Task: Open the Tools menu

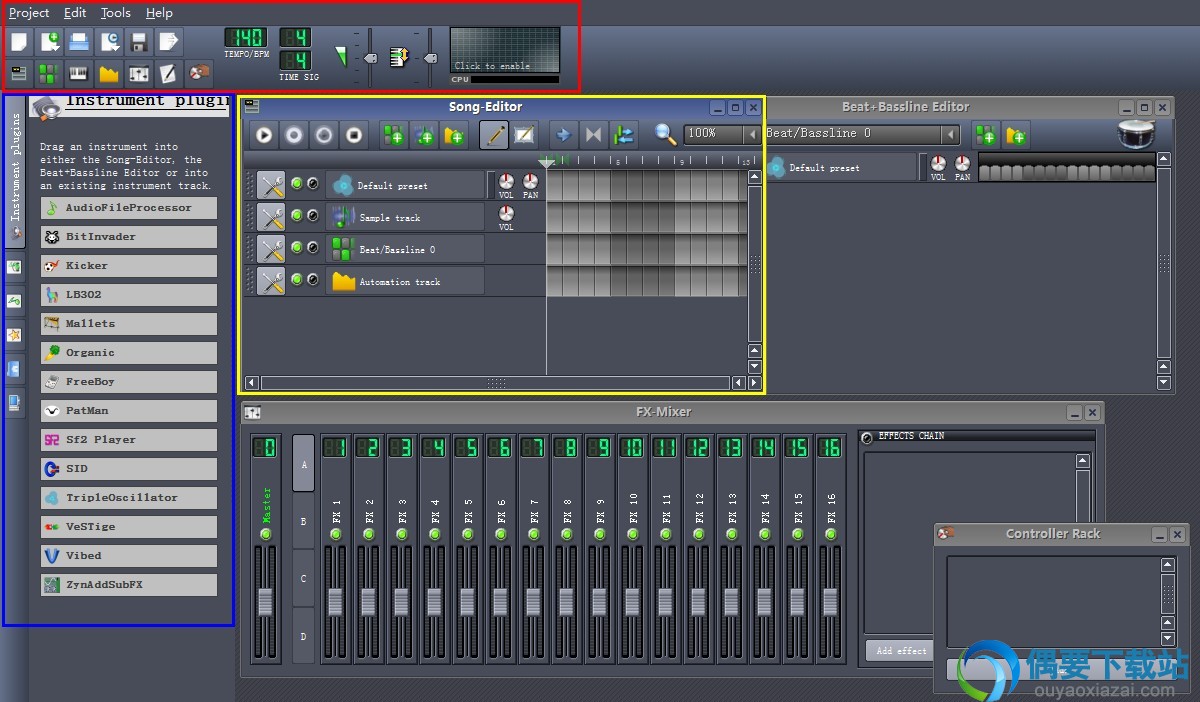Action: pyautogui.click(x=116, y=13)
